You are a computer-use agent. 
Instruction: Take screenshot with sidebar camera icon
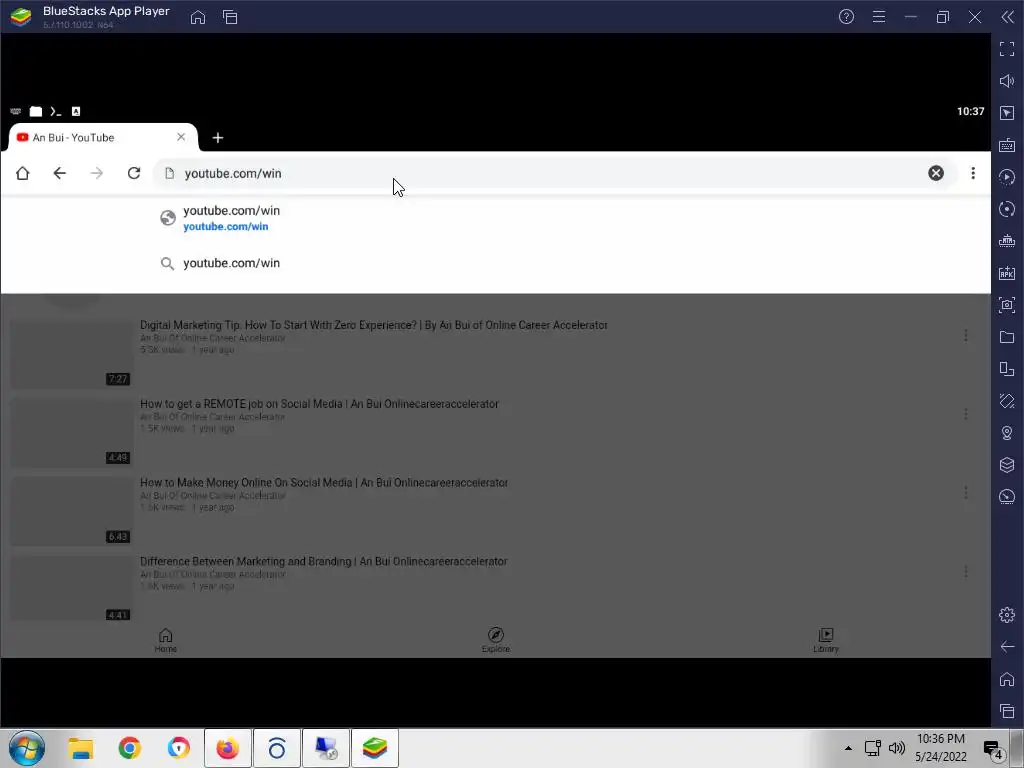[x=1007, y=305]
